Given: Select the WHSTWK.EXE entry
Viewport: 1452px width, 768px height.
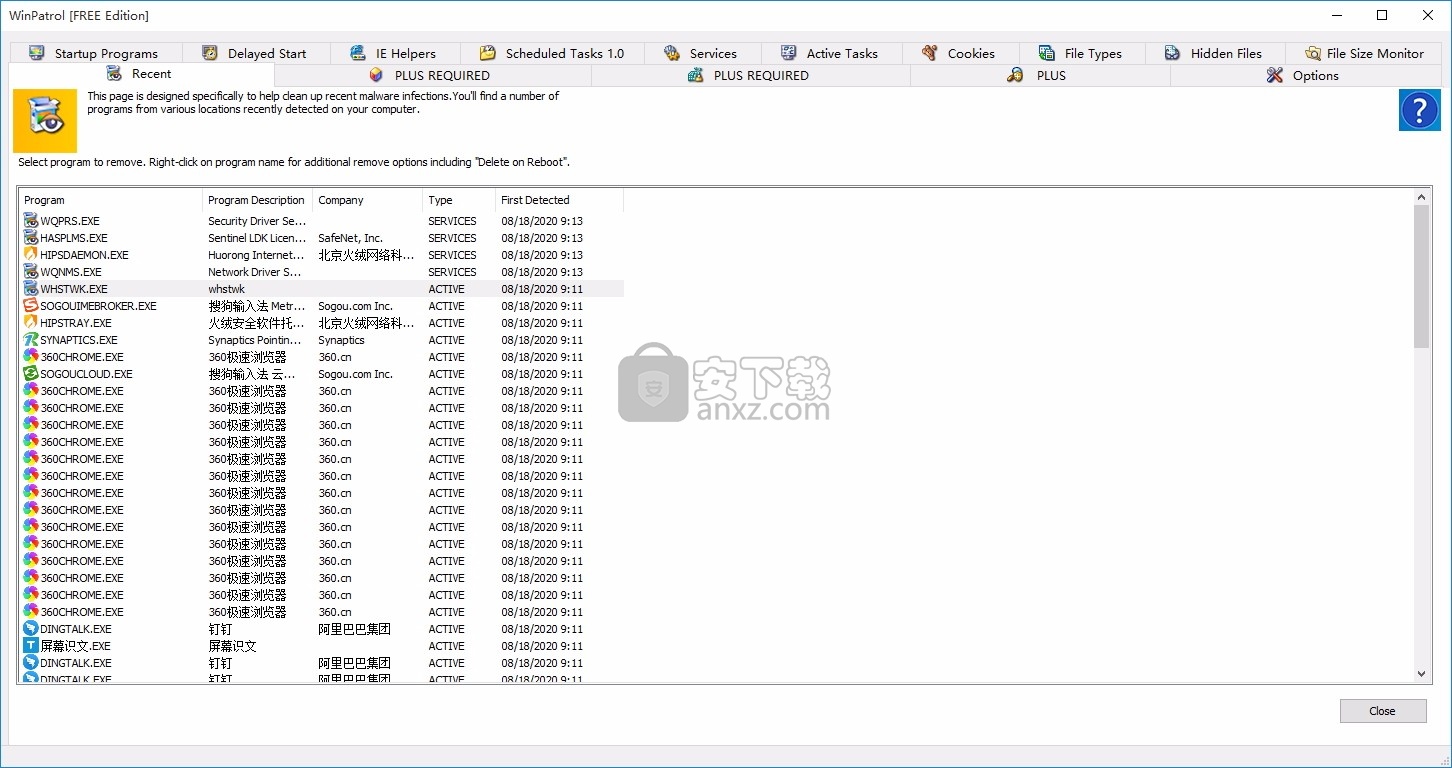Looking at the screenshot, I should pos(321,289).
